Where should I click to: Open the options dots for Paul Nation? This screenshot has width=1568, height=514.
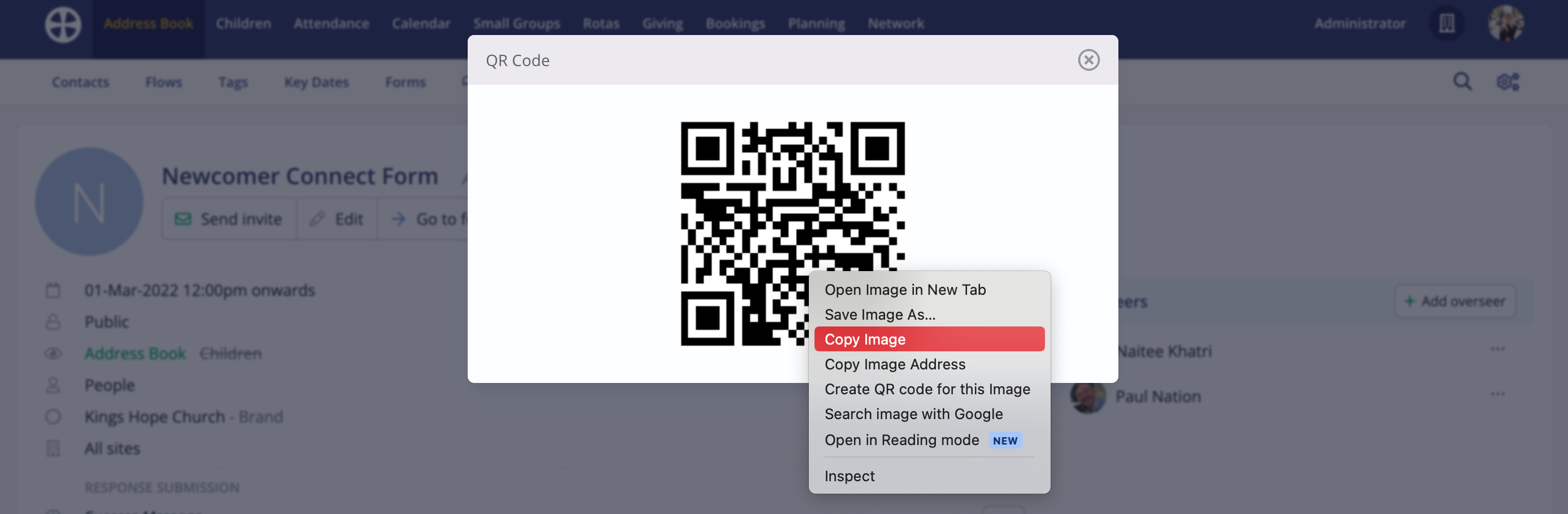click(1497, 394)
